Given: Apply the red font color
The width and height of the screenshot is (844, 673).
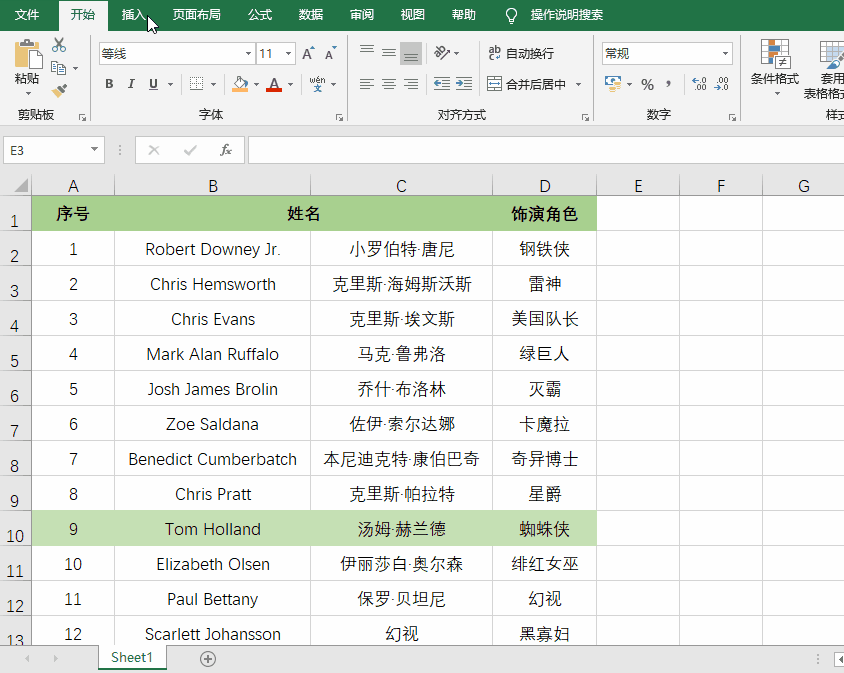Looking at the screenshot, I should pos(274,84).
